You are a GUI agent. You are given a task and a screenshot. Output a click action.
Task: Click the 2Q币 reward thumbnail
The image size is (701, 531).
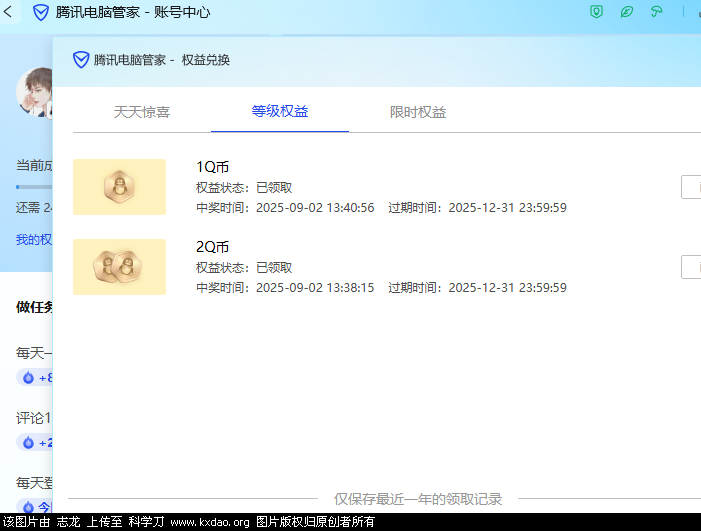(x=119, y=267)
